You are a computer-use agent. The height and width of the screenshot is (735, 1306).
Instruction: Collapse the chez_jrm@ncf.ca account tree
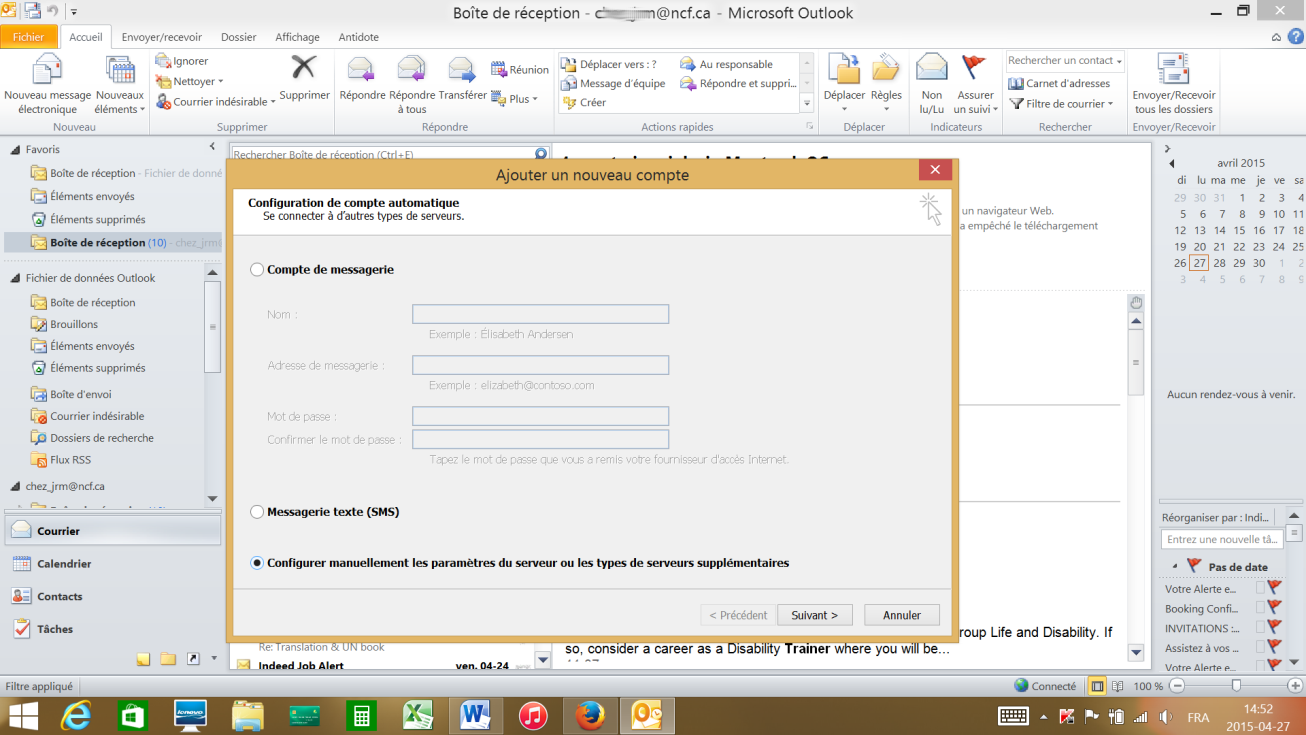pyautogui.click(x=15, y=487)
